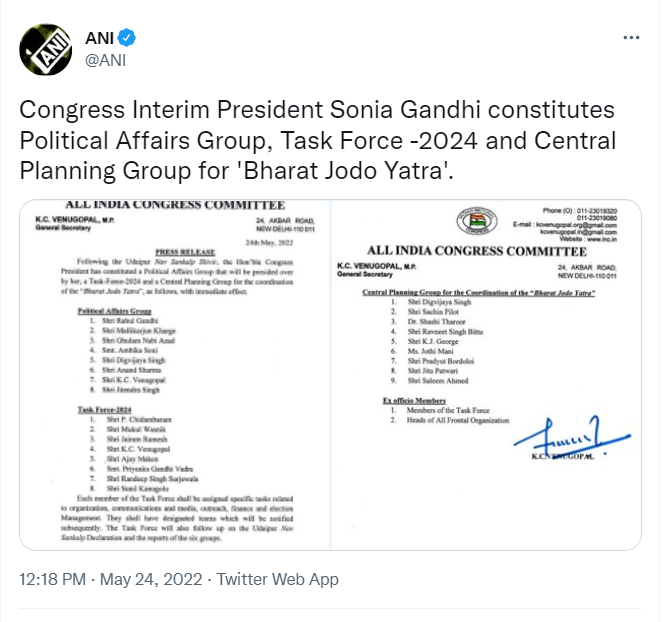Open the @ANI handle link
This screenshot has height=622, width=663.
[x=106, y=60]
